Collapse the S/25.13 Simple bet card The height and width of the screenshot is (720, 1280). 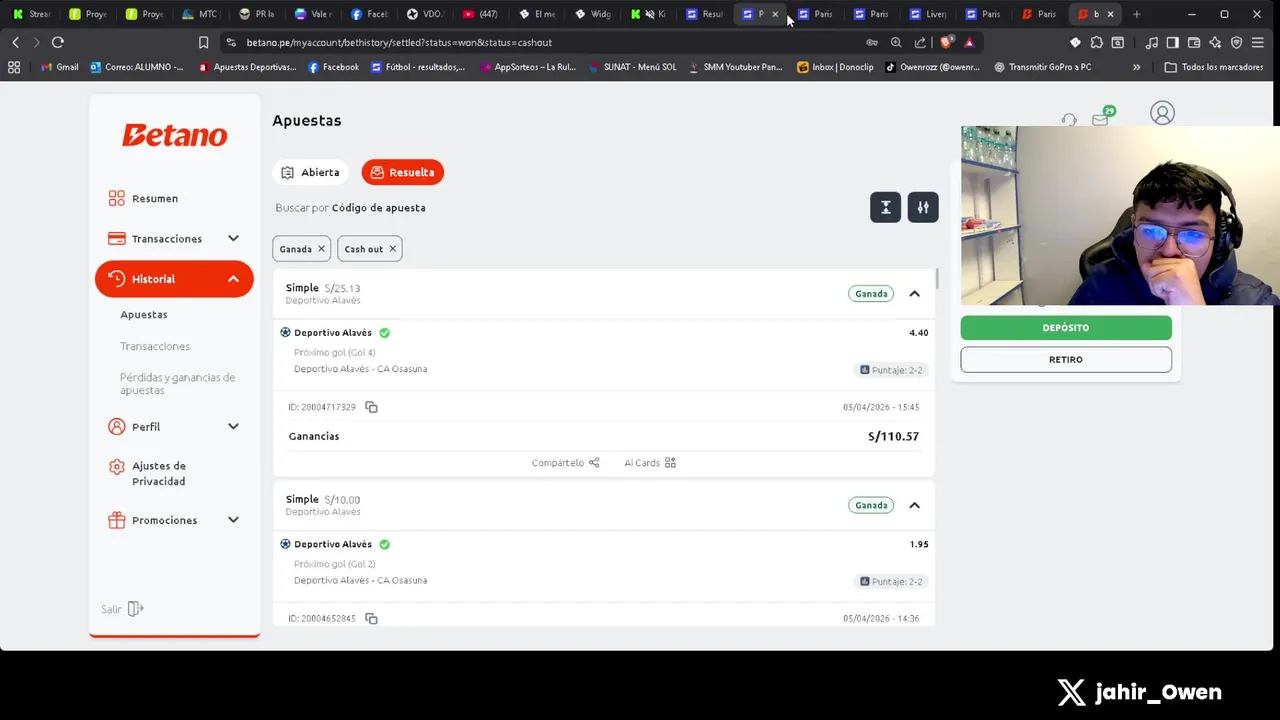point(914,294)
